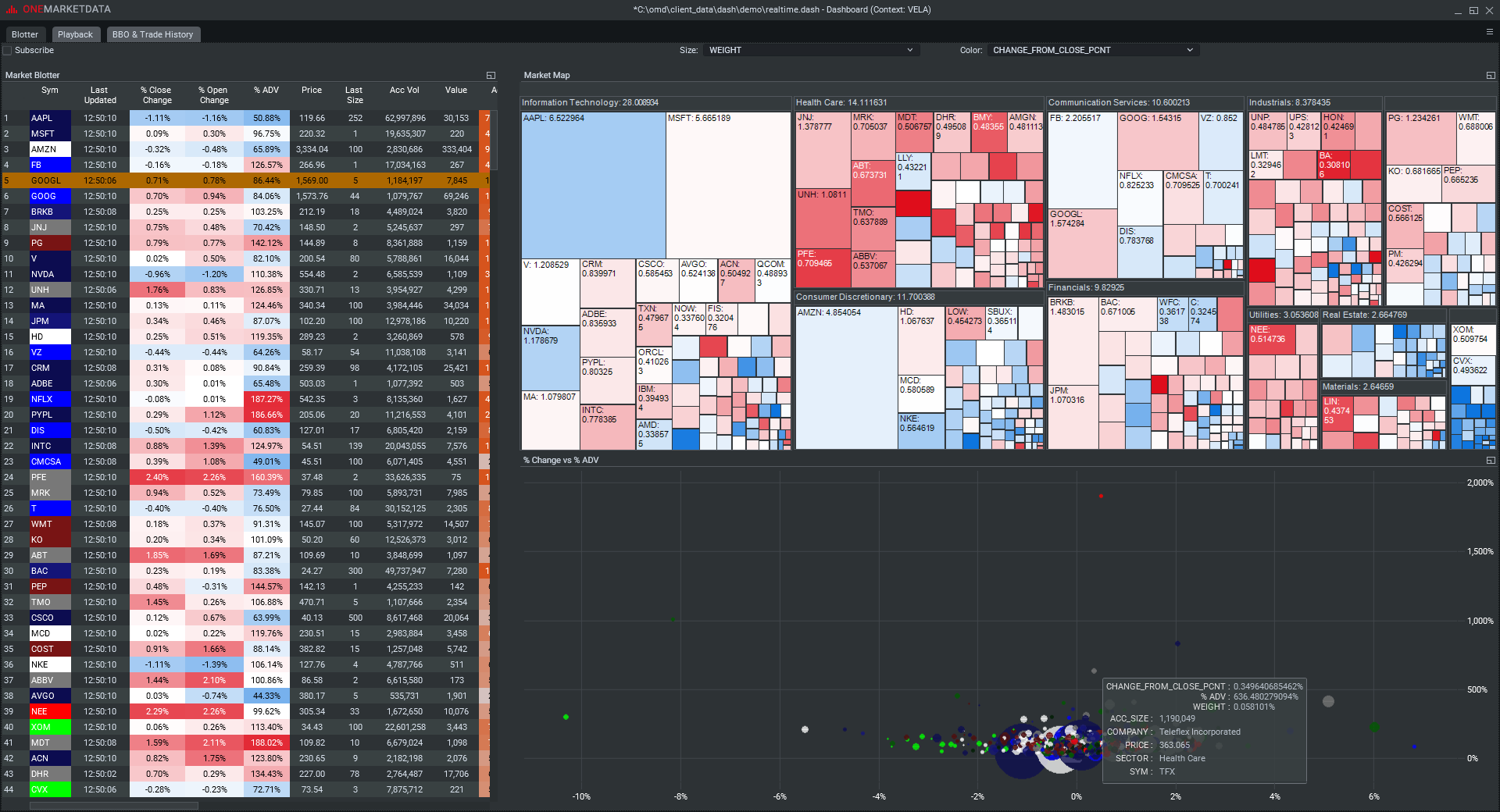Click the Financials sector header
This screenshot has width=1500, height=812.
[1145, 288]
